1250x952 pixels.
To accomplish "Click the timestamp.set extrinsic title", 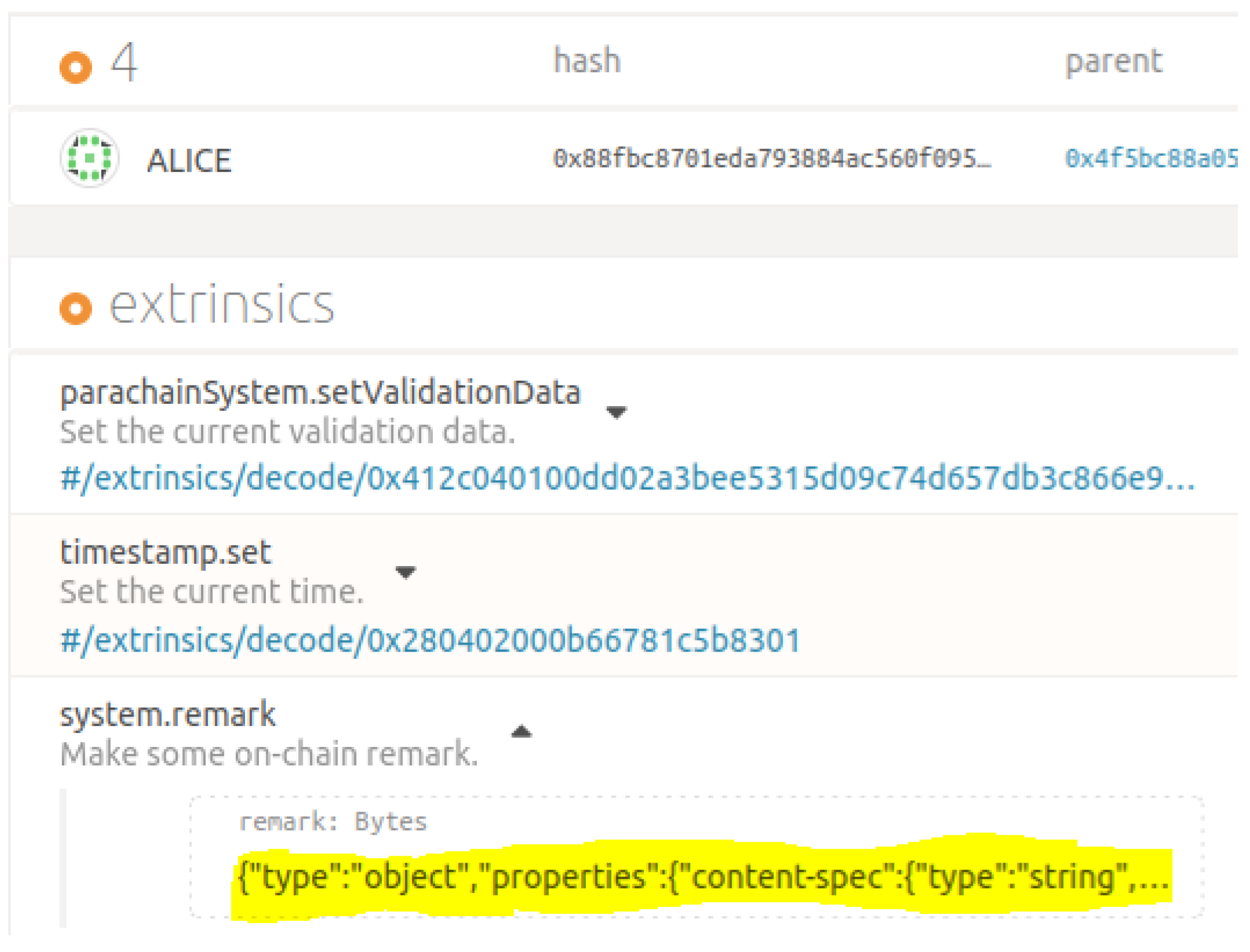I will click(166, 552).
